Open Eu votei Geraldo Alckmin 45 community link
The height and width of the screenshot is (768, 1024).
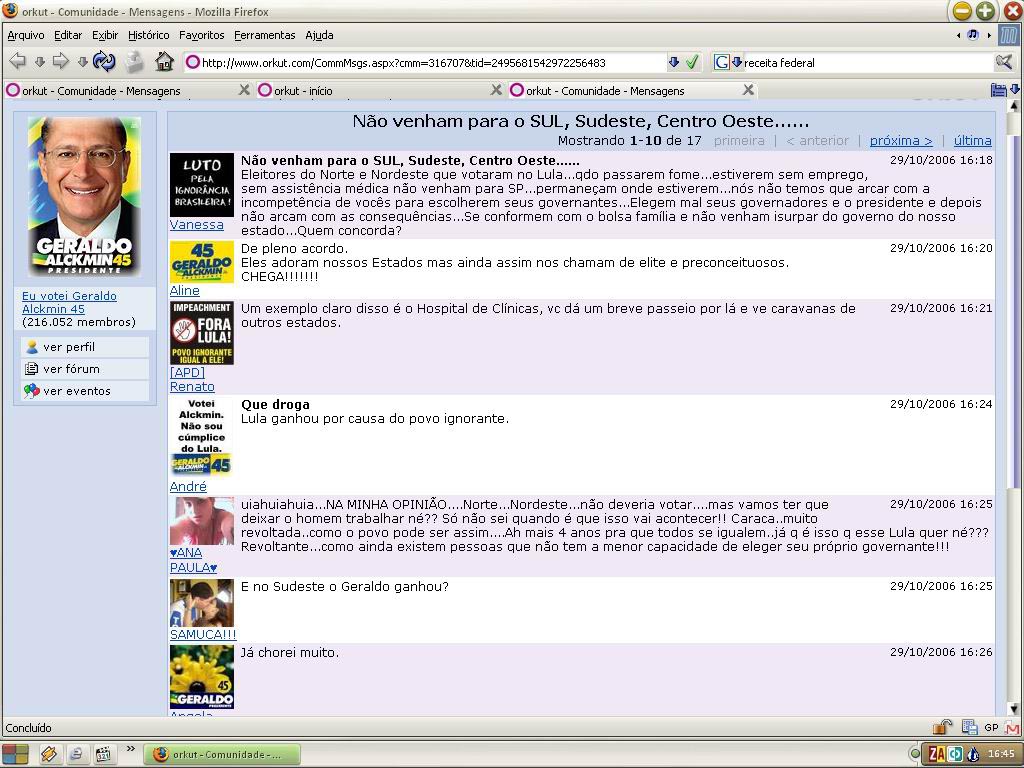coord(69,302)
